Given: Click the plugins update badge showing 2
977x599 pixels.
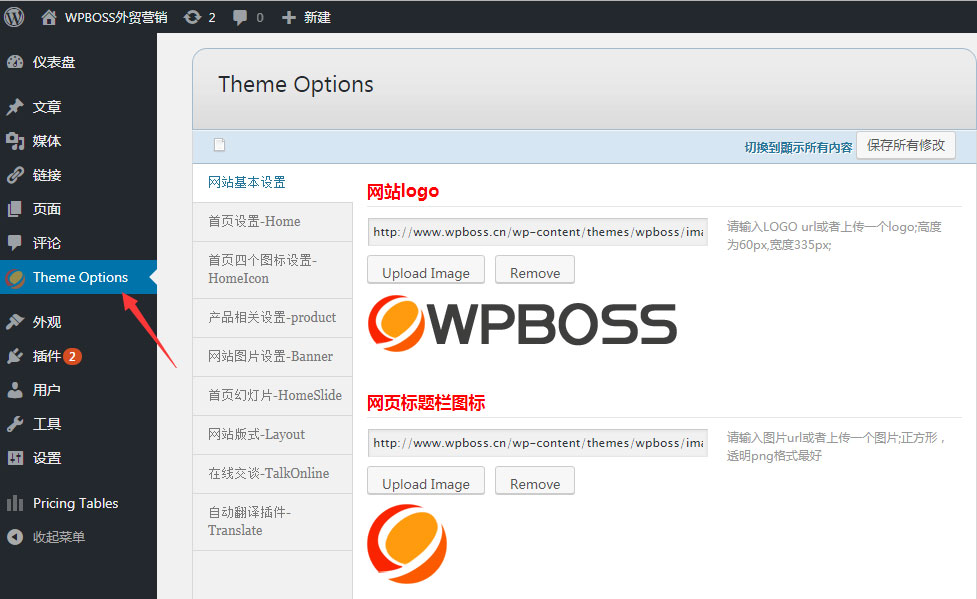Looking at the screenshot, I should coord(72,357).
